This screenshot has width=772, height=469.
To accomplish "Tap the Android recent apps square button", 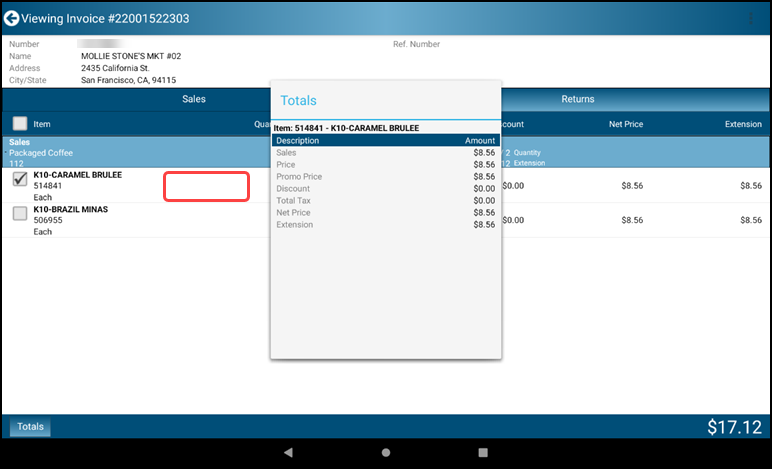I will click(483, 452).
